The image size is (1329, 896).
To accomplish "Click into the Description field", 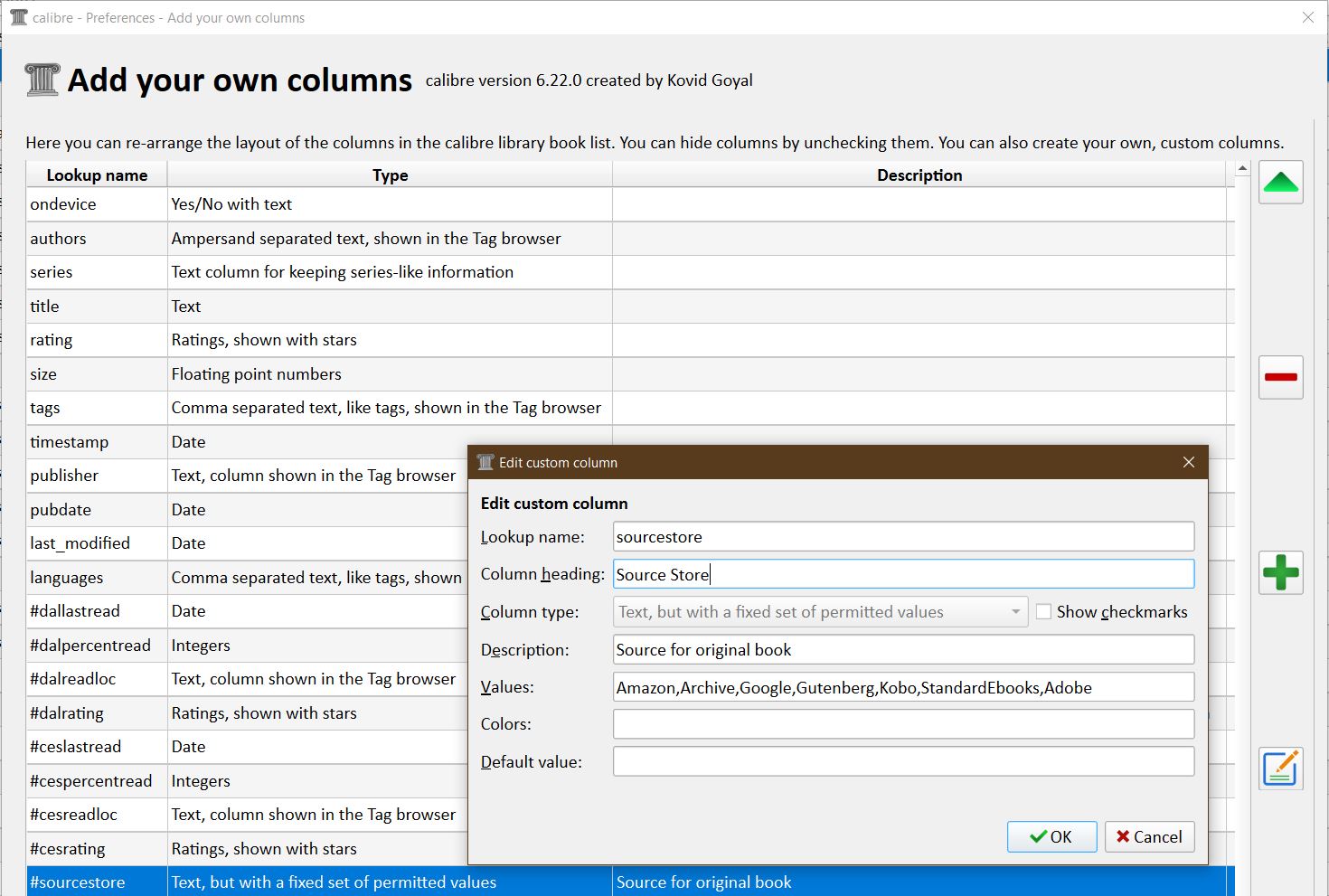I will point(902,649).
